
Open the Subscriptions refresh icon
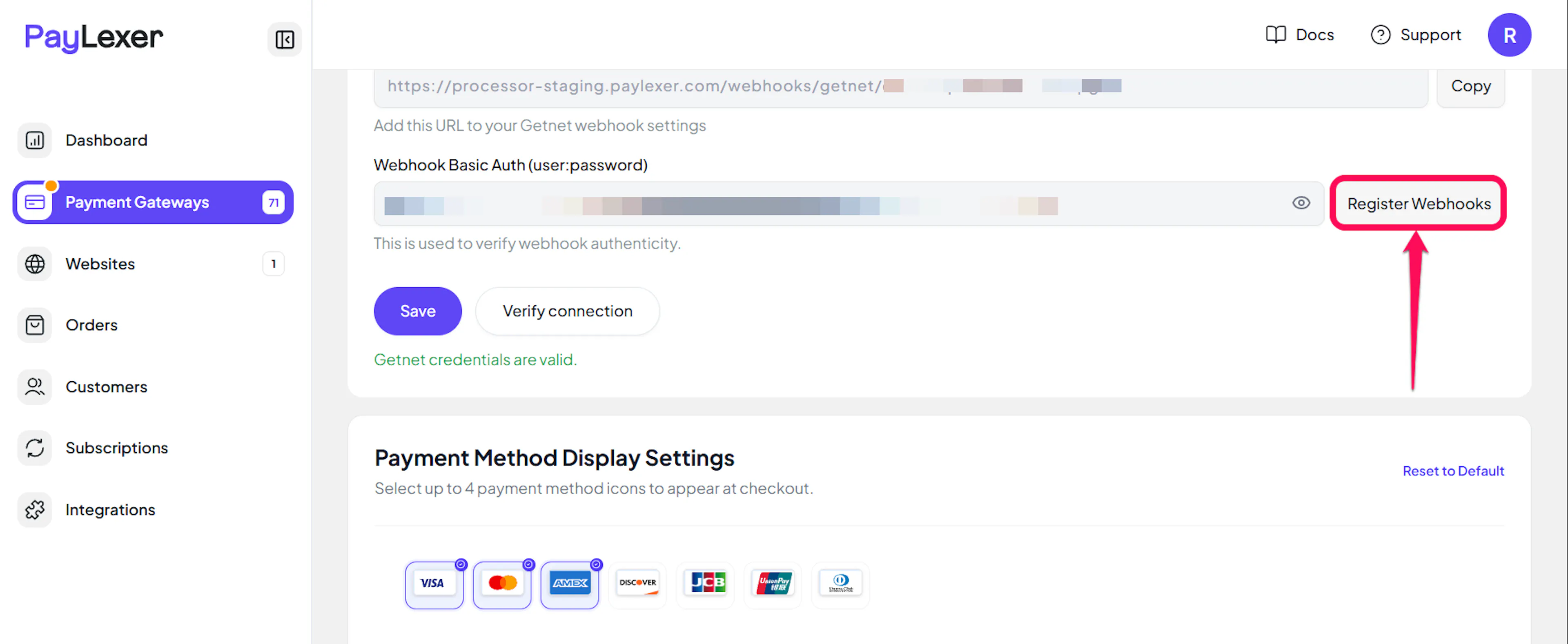pos(35,448)
